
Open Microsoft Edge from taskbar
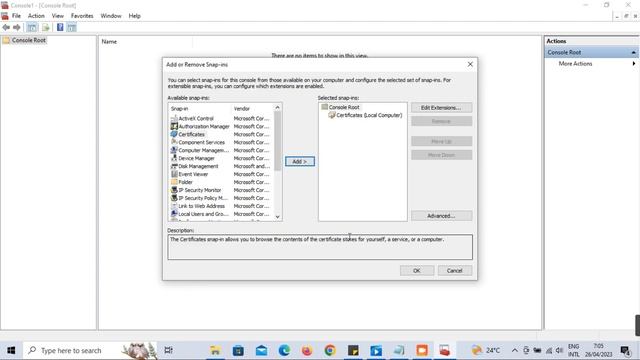(x=284, y=350)
